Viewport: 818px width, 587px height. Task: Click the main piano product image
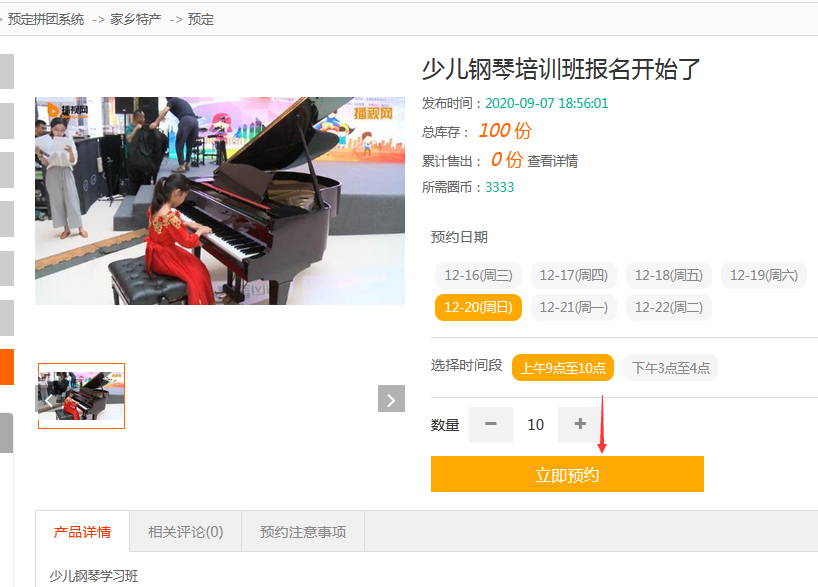tap(220, 201)
